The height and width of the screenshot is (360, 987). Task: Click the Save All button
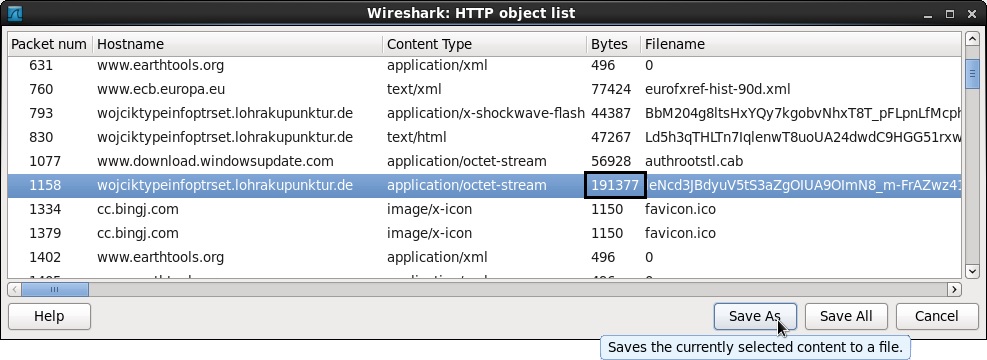[846, 316]
